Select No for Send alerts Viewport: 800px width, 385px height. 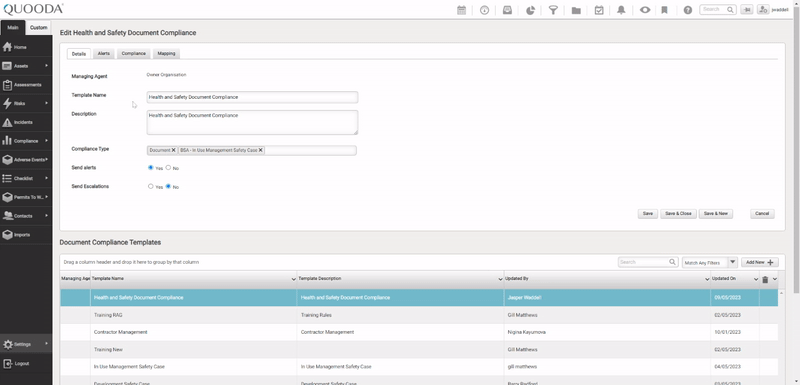coord(168,167)
